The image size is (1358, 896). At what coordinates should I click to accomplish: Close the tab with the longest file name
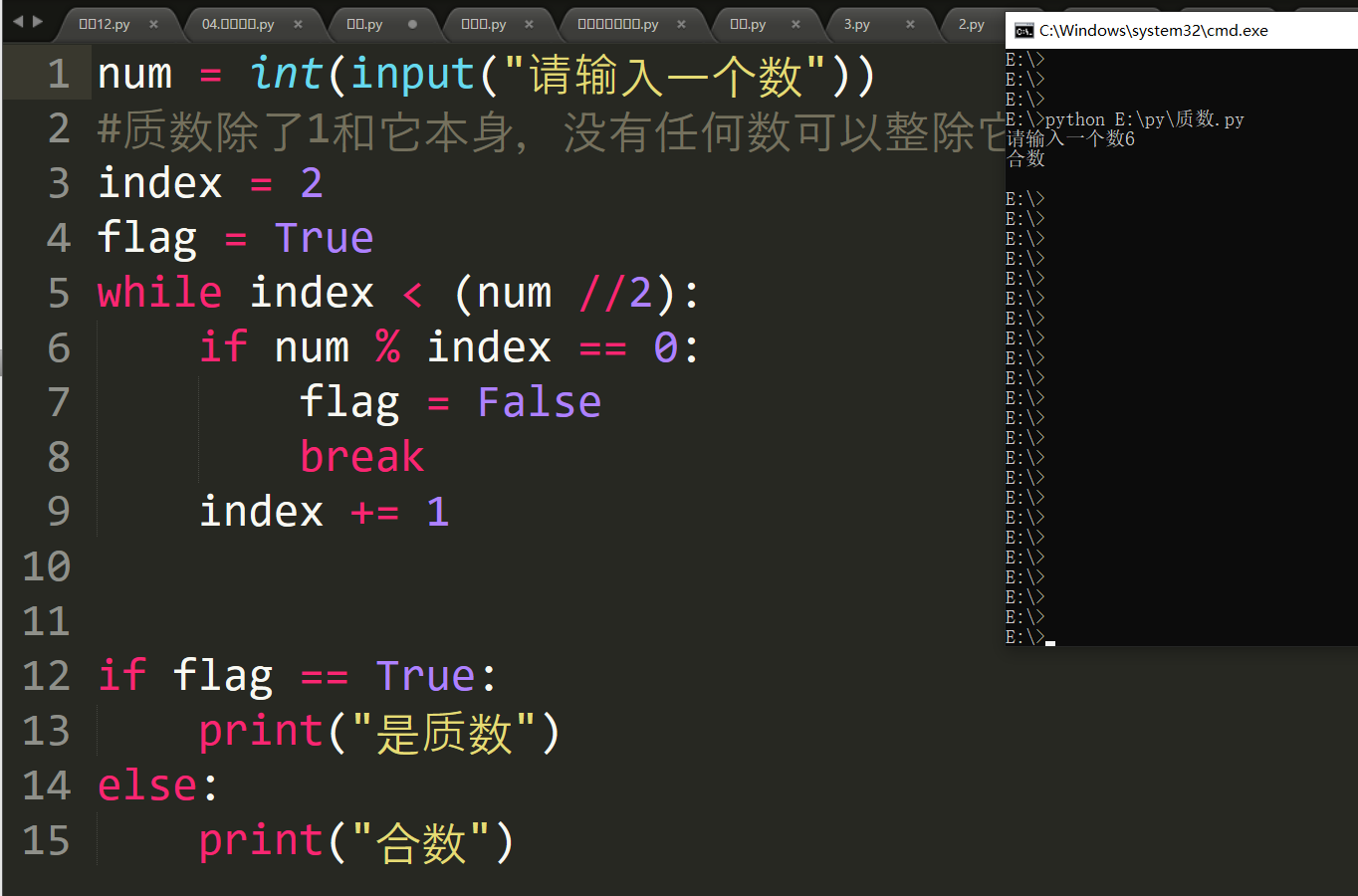(681, 24)
